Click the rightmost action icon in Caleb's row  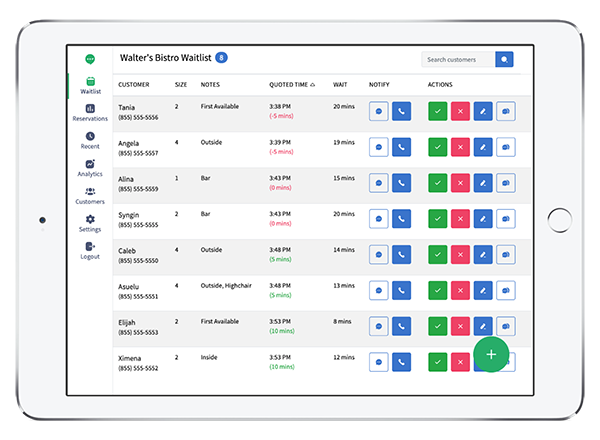tap(506, 255)
